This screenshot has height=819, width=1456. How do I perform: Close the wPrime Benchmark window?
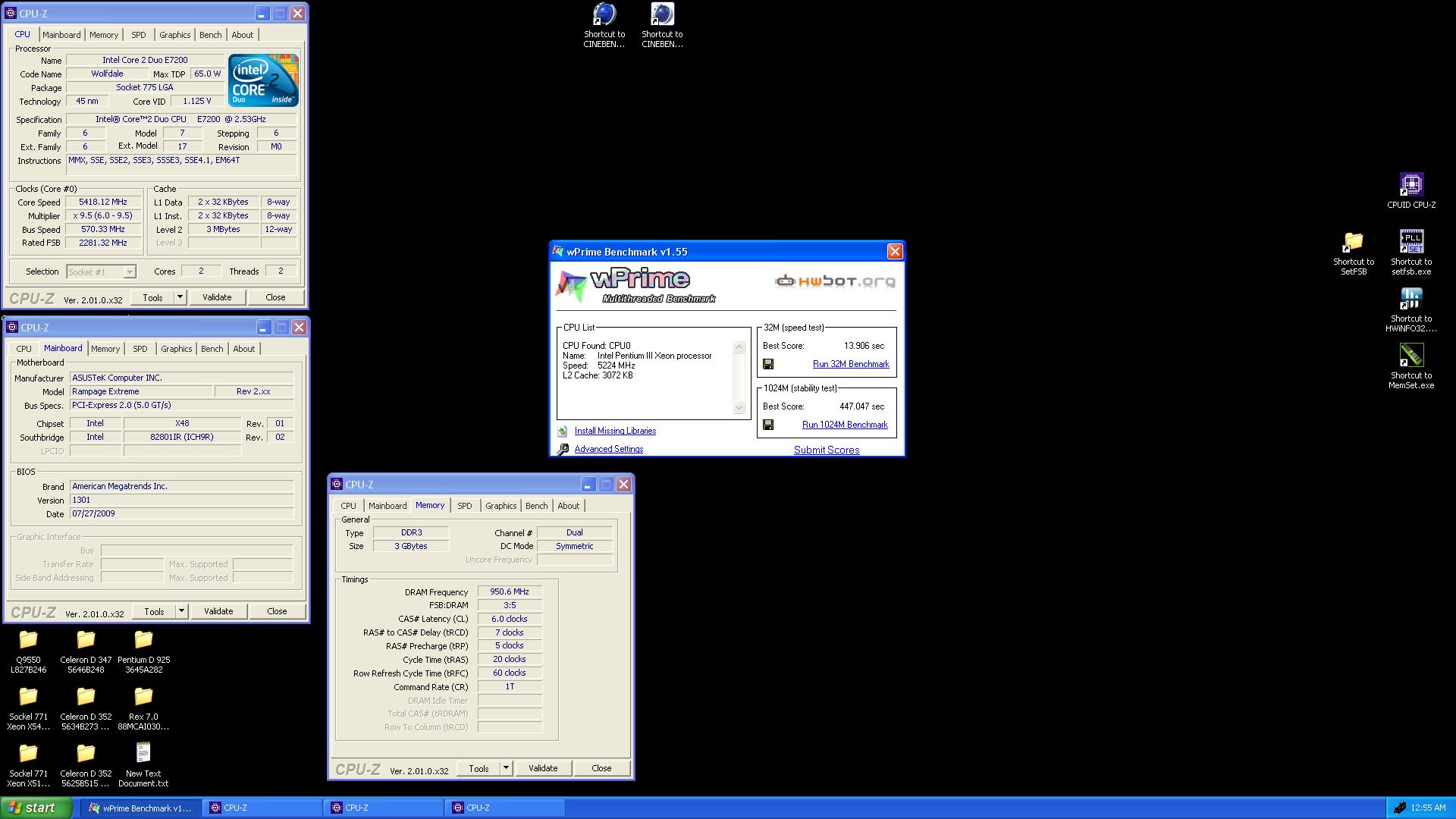tap(895, 252)
